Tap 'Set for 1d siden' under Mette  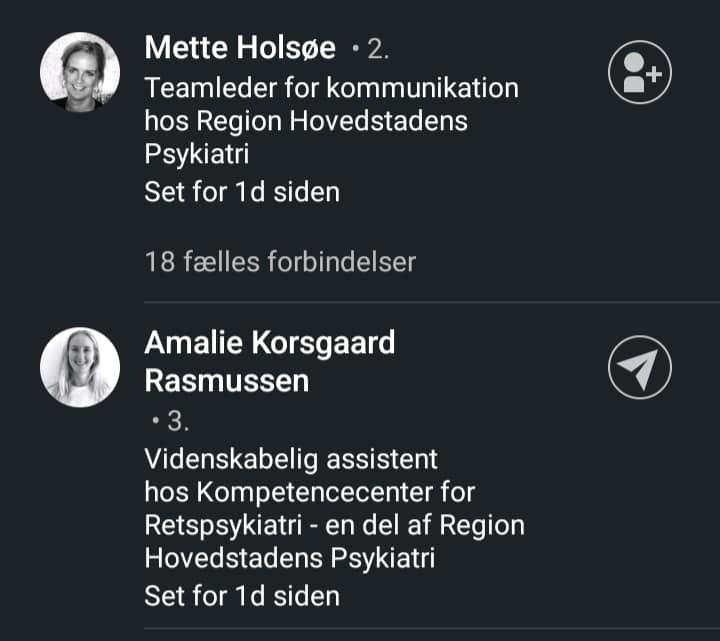[x=242, y=192]
